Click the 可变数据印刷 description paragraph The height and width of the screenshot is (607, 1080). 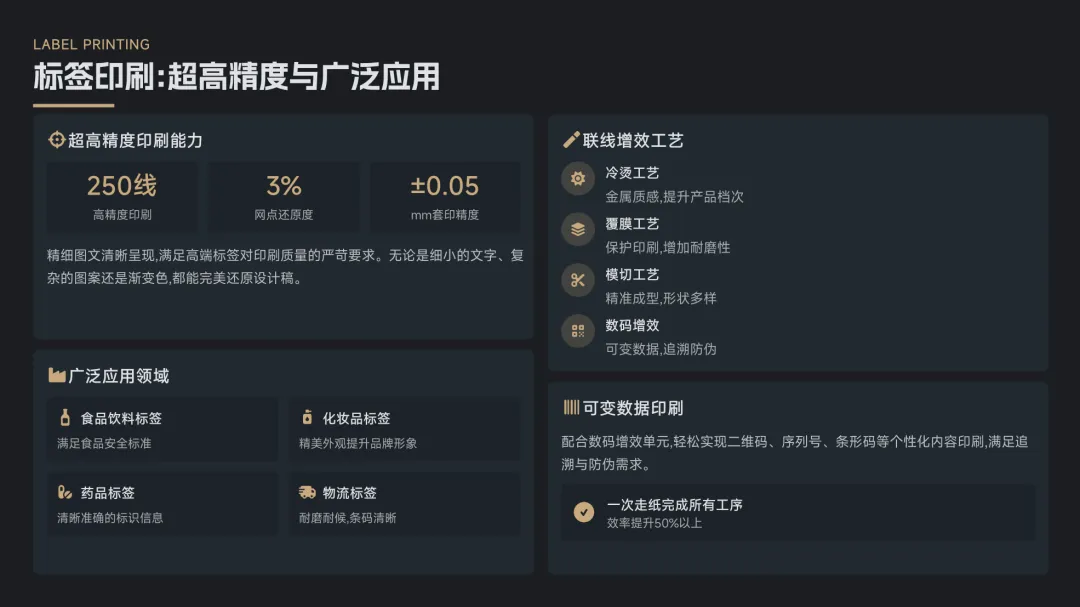click(797, 452)
